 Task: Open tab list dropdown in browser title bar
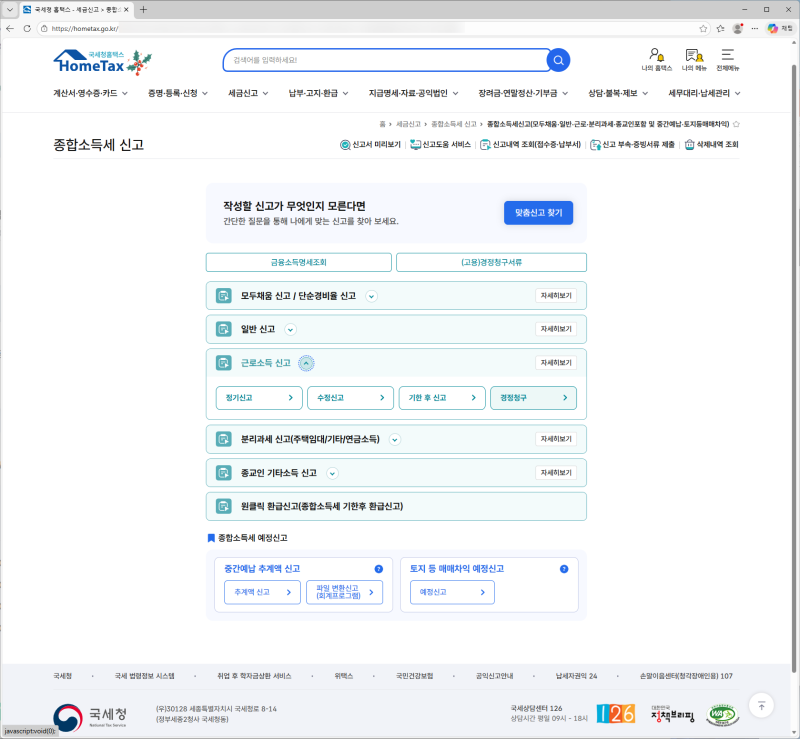click(x=9, y=9)
